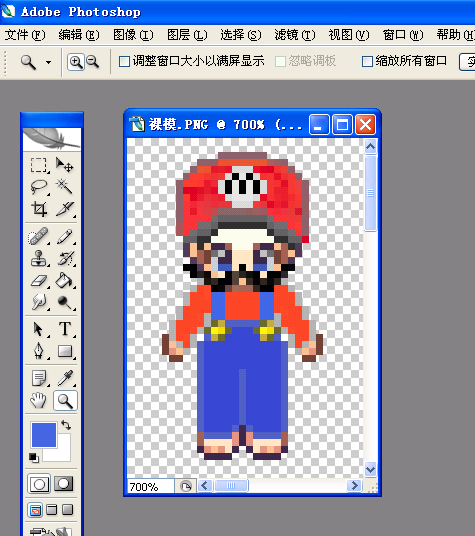Enable Zoom In mode in options bar
475x536 pixels.
(76, 62)
